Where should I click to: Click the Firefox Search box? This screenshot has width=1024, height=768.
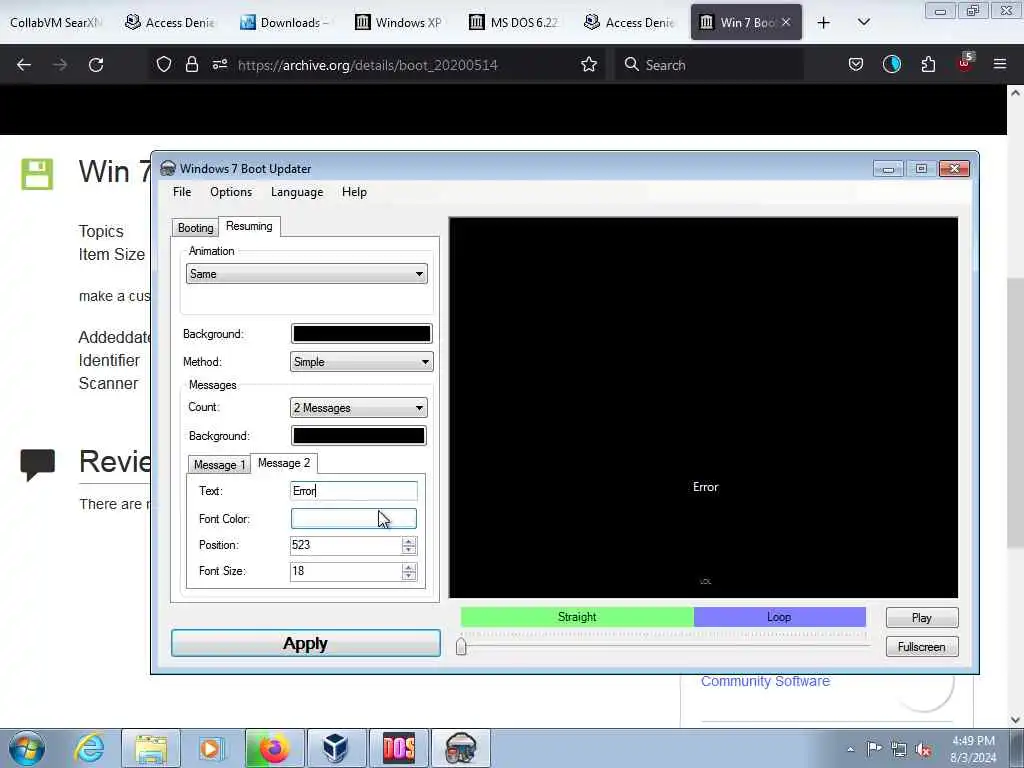709,65
